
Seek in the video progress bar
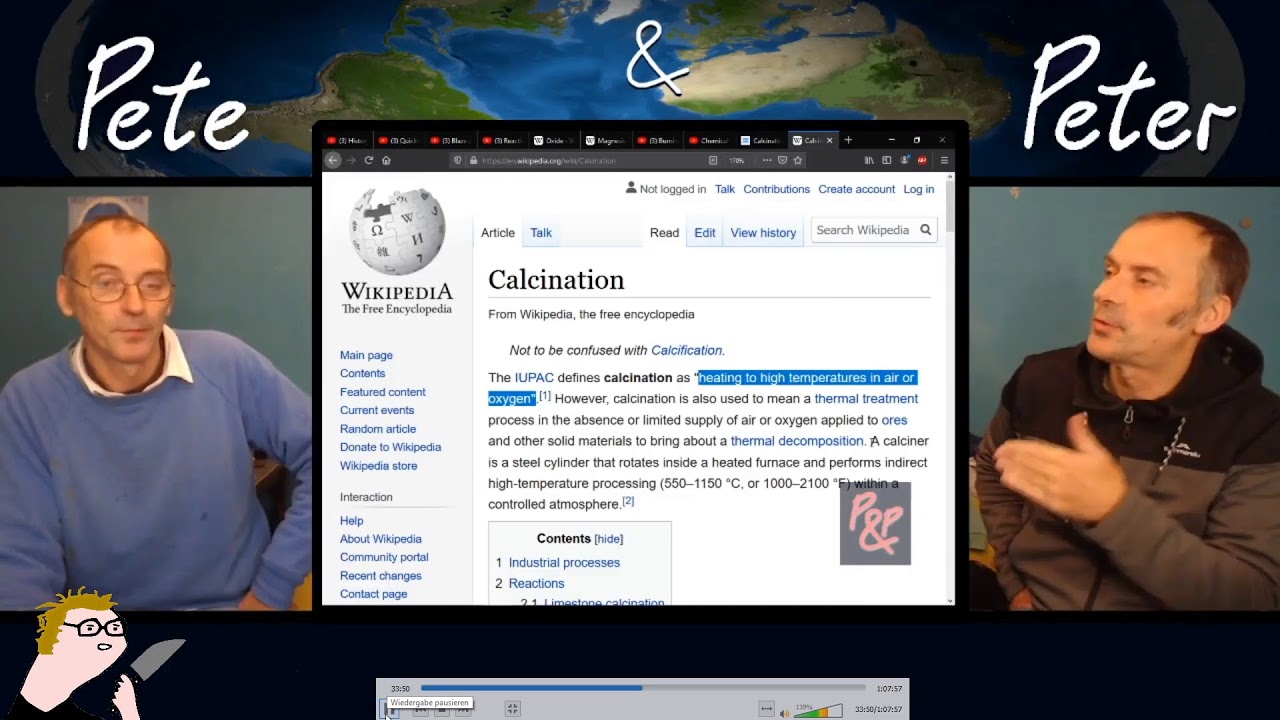click(643, 688)
